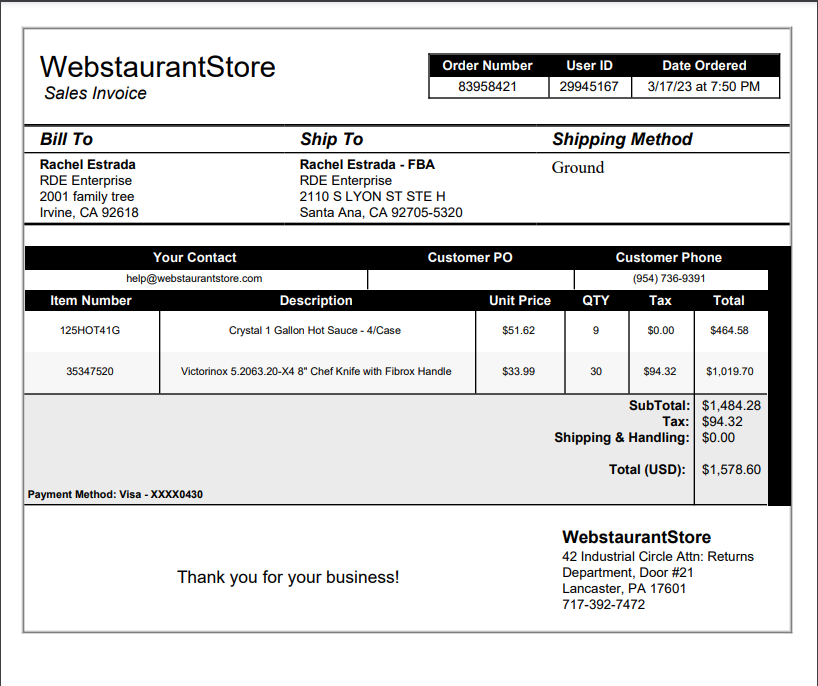The height and width of the screenshot is (686, 818).
Task: Click item number 125HOT41G
Action: tap(90, 331)
